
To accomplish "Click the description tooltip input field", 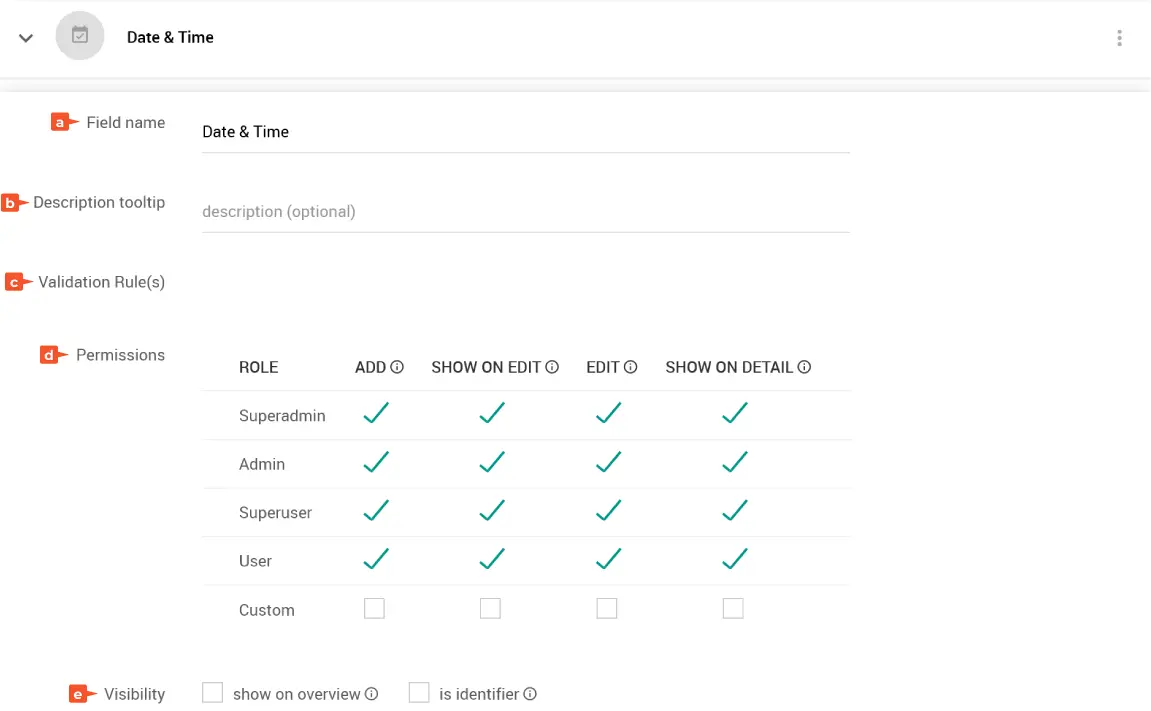I will 525,212.
